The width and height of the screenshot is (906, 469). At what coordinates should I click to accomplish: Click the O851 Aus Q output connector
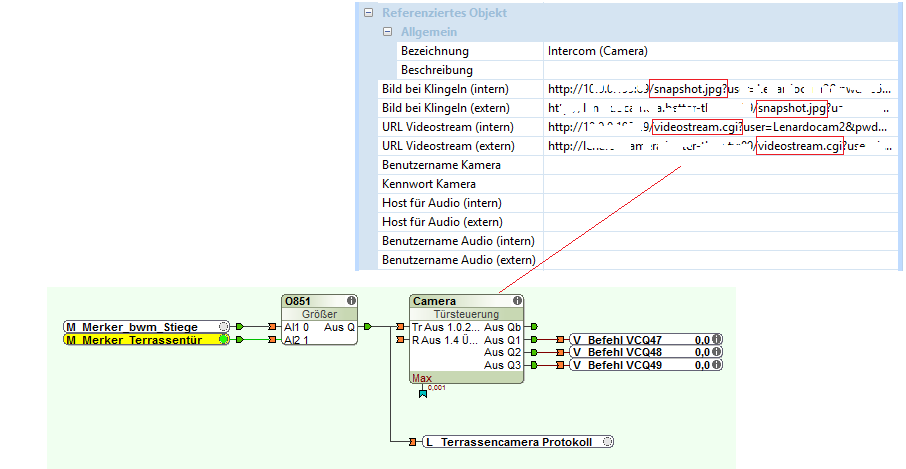click(x=367, y=327)
